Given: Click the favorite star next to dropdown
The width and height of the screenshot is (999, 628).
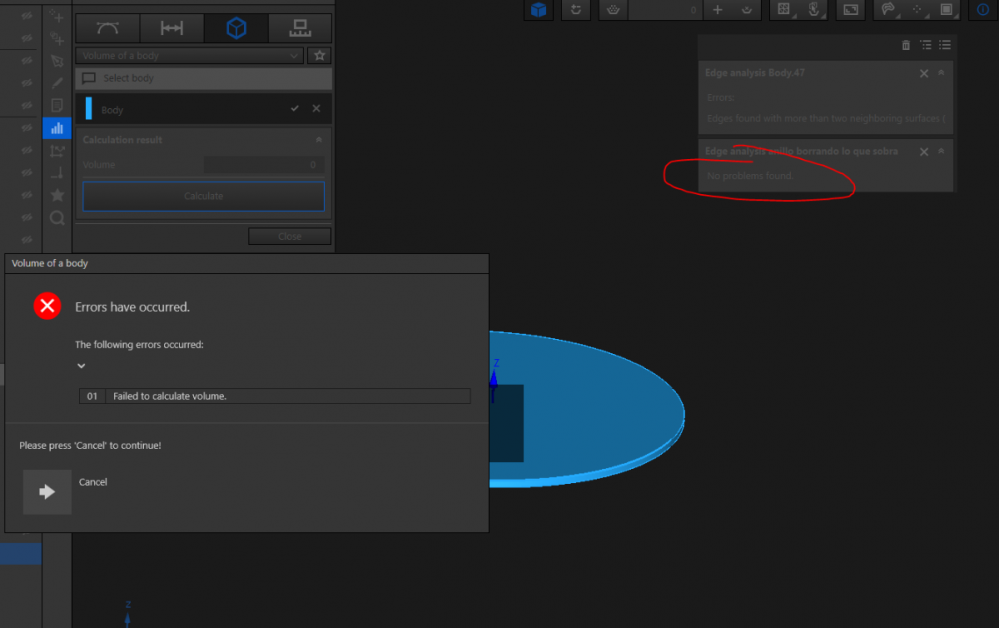Looking at the screenshot, I should (x=319, y=56).
